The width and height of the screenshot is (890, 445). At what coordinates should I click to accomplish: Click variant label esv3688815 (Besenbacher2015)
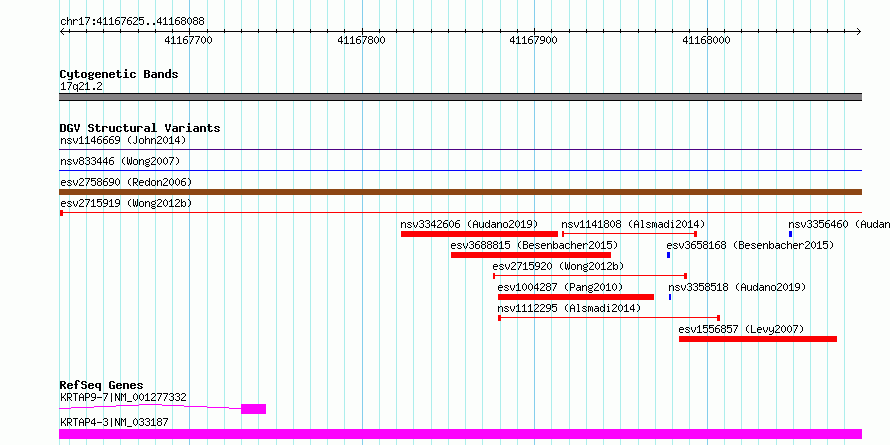(534, 245)
